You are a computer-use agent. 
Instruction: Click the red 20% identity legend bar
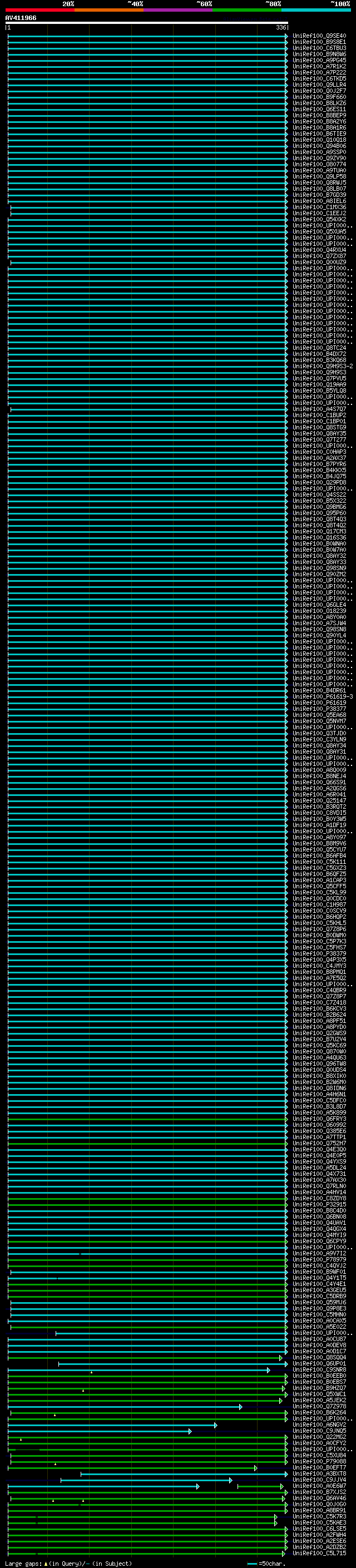pos(39,10)
